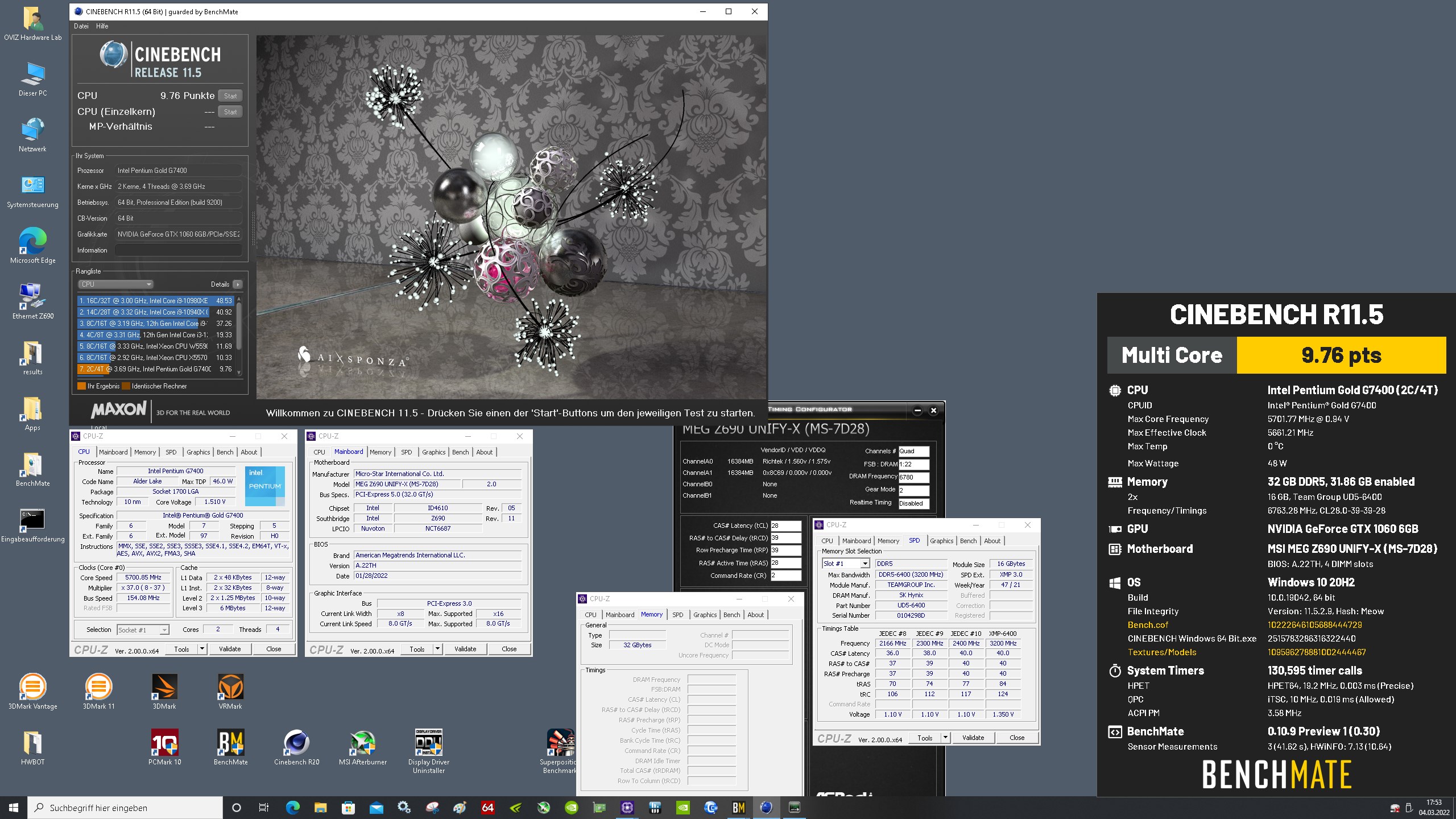Click the Rangliste scrollbar in Cinebench

click(239, 336)
